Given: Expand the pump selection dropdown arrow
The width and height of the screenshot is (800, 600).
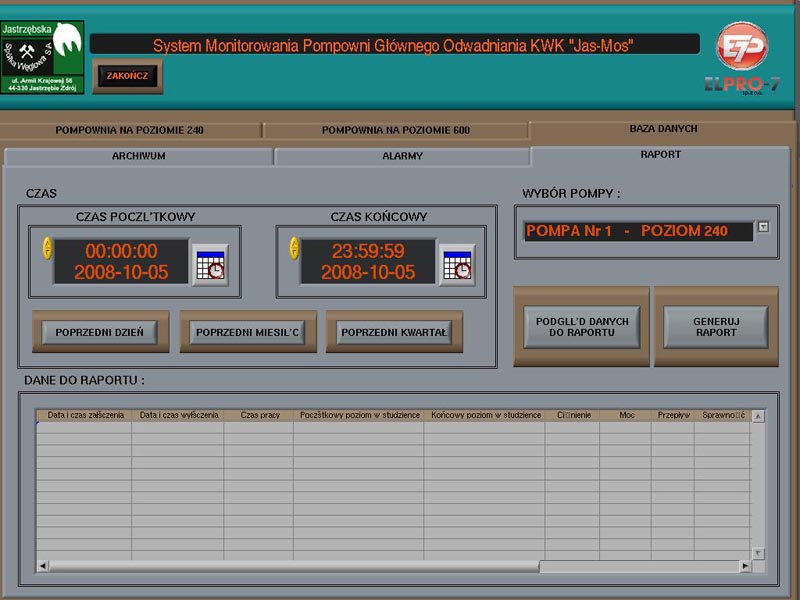Looking at the screenshot, I should pyautogui.click(x=763, y=227).
